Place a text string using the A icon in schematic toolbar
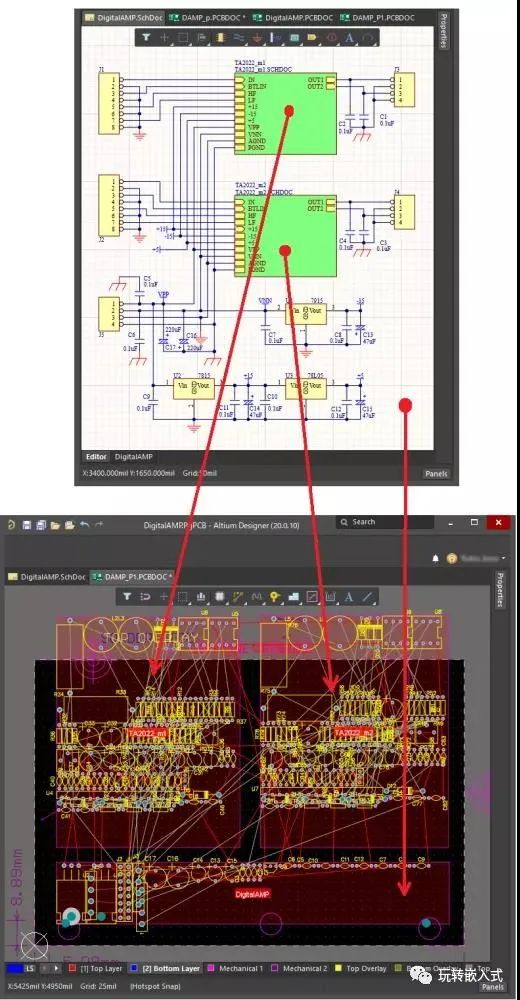This screenshot has width=520, height=1000. click(349, 38)
